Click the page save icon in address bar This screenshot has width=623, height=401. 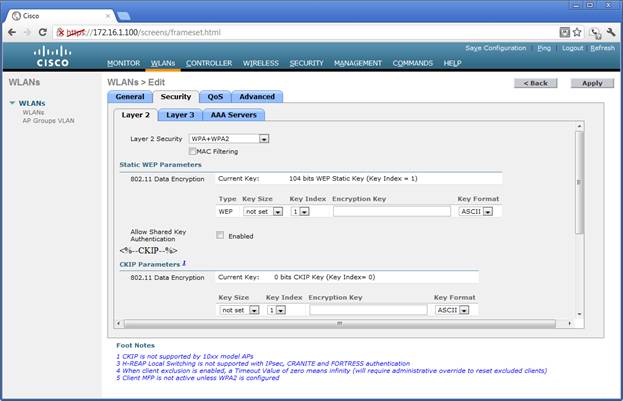(564, 32)
